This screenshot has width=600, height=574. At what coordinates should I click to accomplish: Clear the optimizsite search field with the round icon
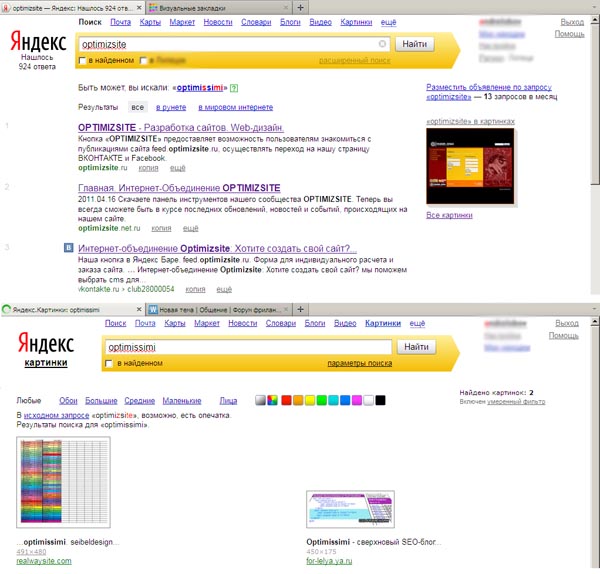(382, 44)
